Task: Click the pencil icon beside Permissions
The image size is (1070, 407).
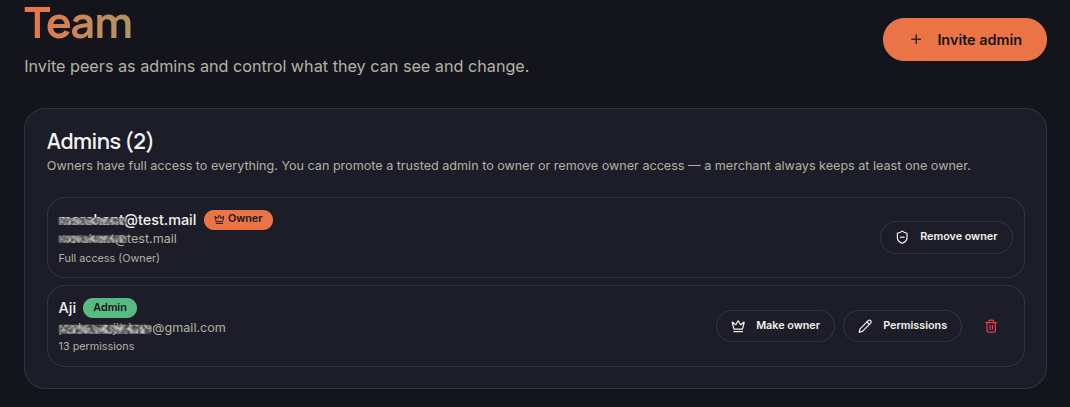Action: [865, 326]
